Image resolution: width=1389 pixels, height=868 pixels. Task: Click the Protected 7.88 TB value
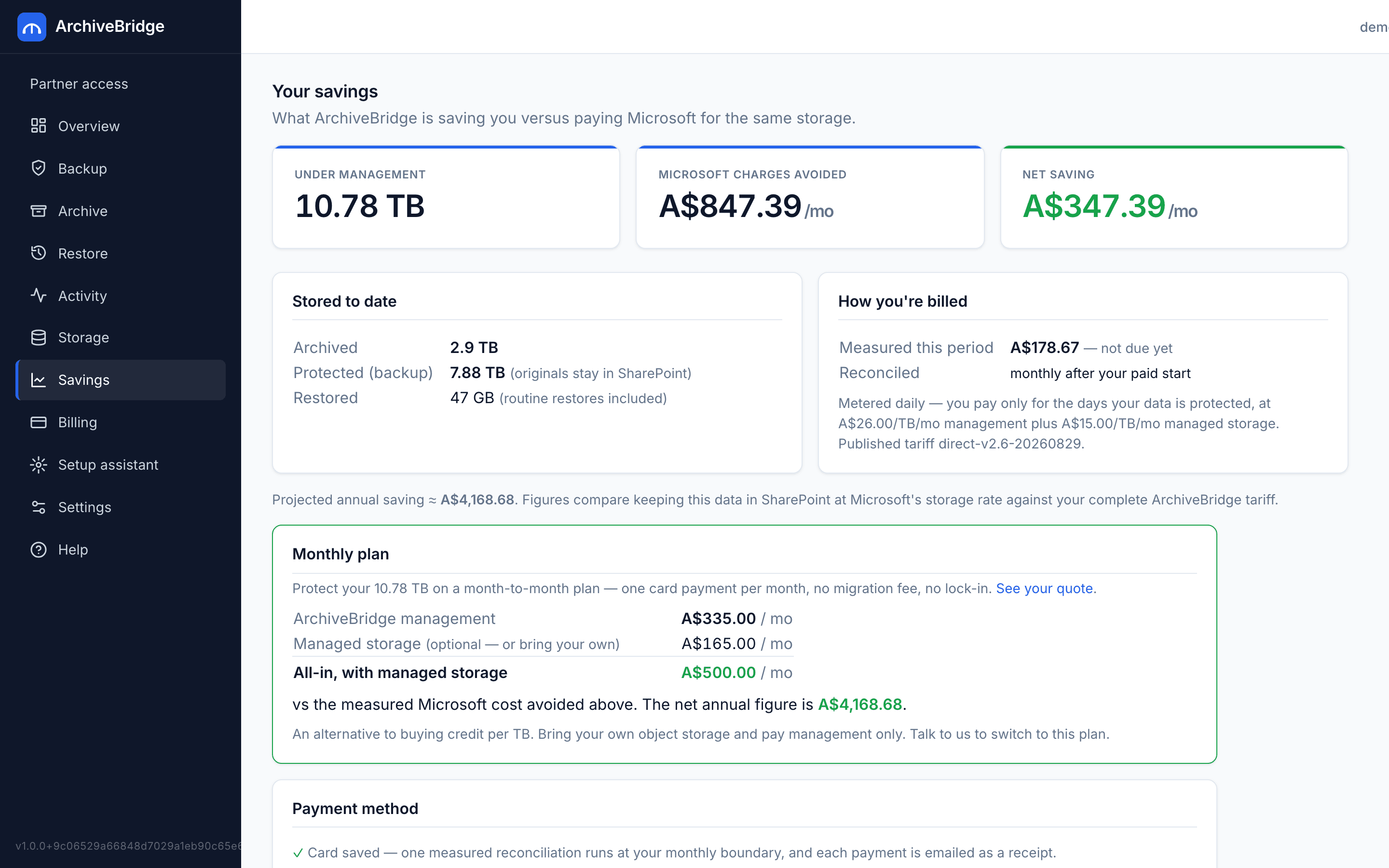pyautogui.click(x=477, y=373)
